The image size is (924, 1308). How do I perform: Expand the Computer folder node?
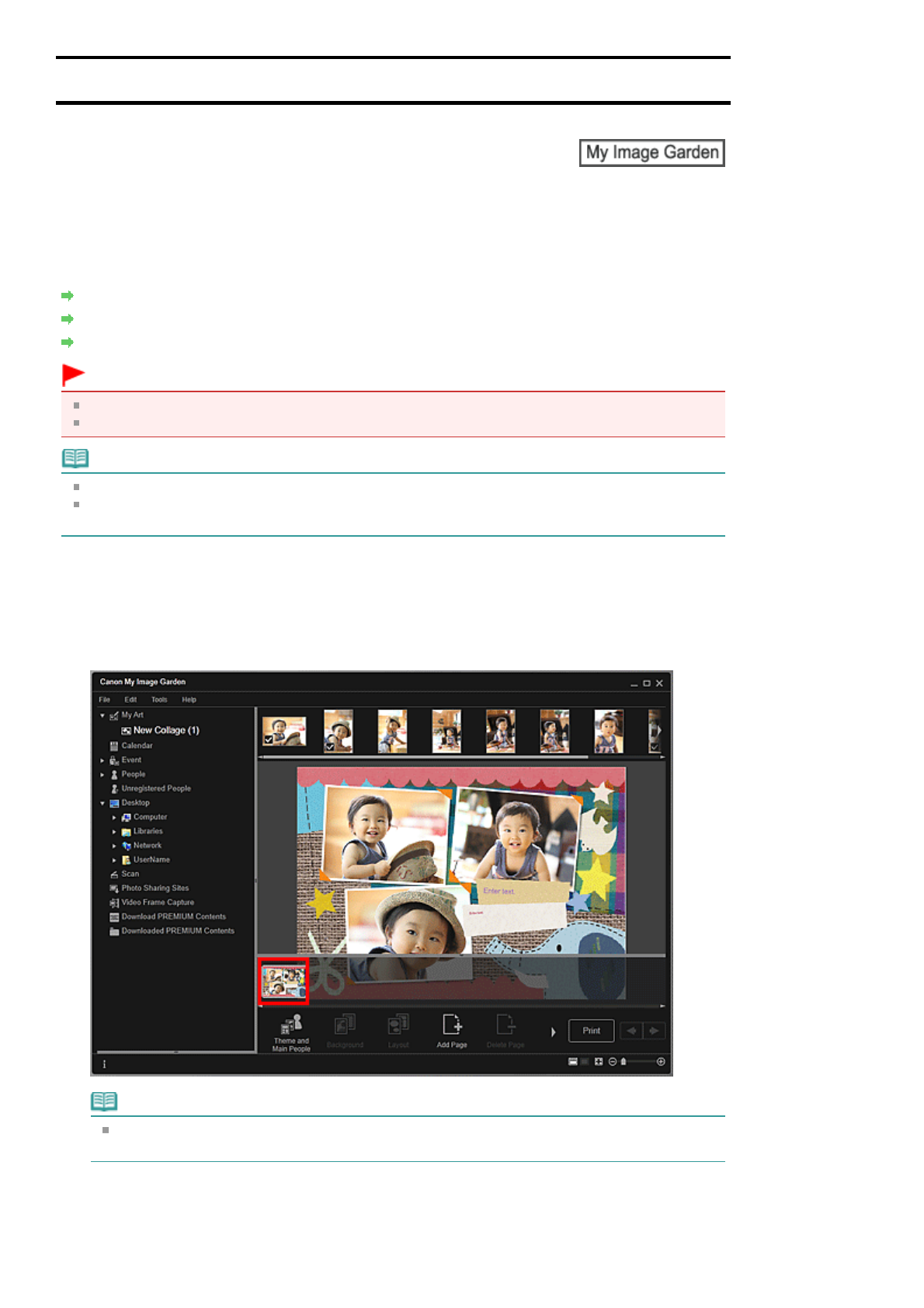(x=114, y=817)
